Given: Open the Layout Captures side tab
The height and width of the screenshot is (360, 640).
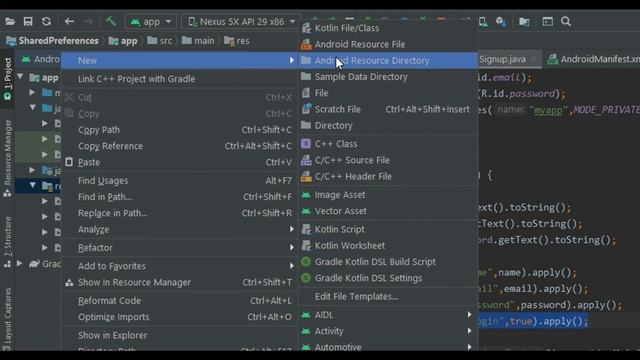Looking at the screenshot, I should click(x=7, y=319).
